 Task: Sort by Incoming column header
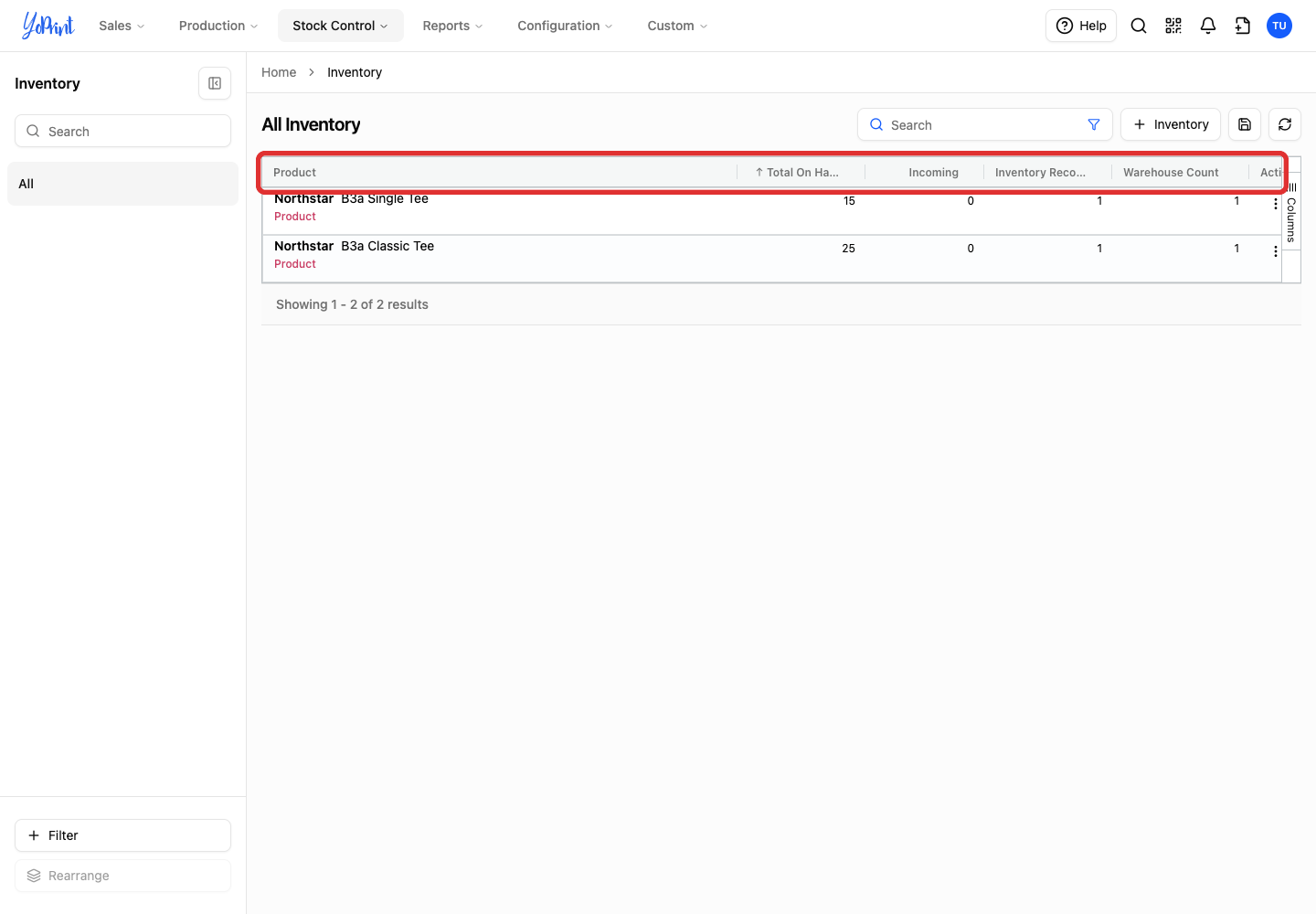[x=924, y=173]
